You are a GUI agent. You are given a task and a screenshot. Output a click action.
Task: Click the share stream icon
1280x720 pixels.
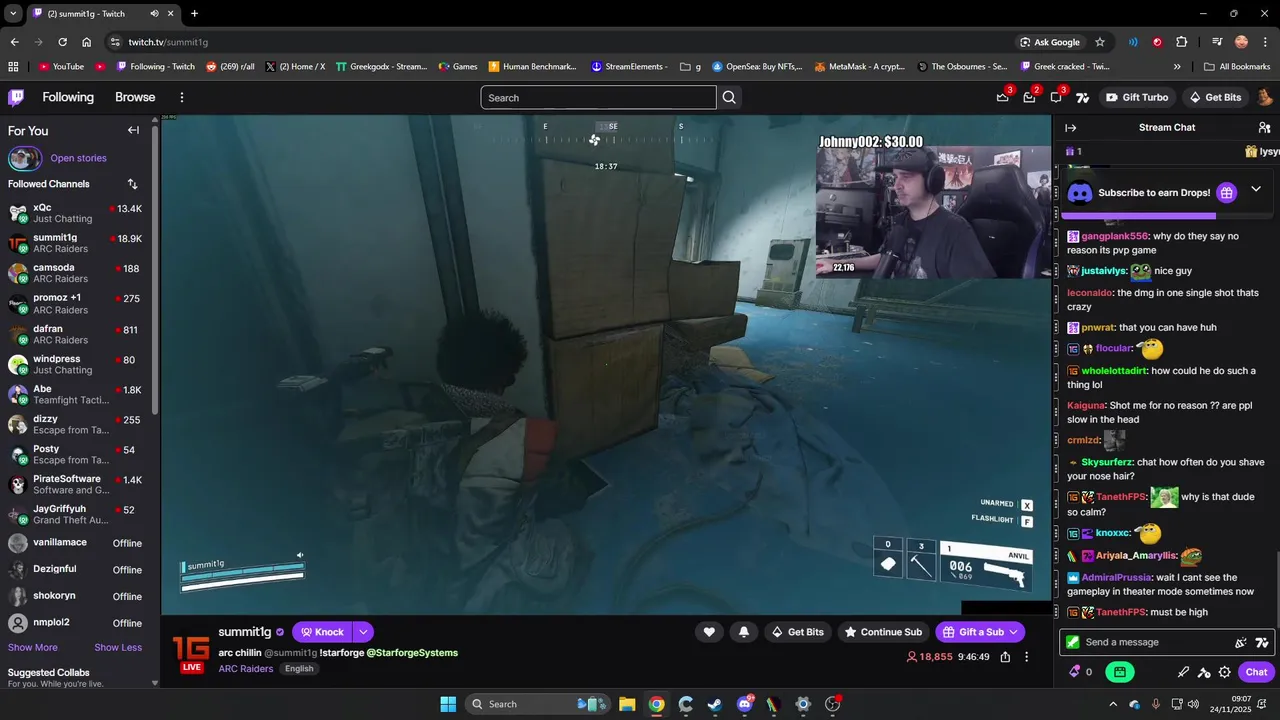(1005, 657)
